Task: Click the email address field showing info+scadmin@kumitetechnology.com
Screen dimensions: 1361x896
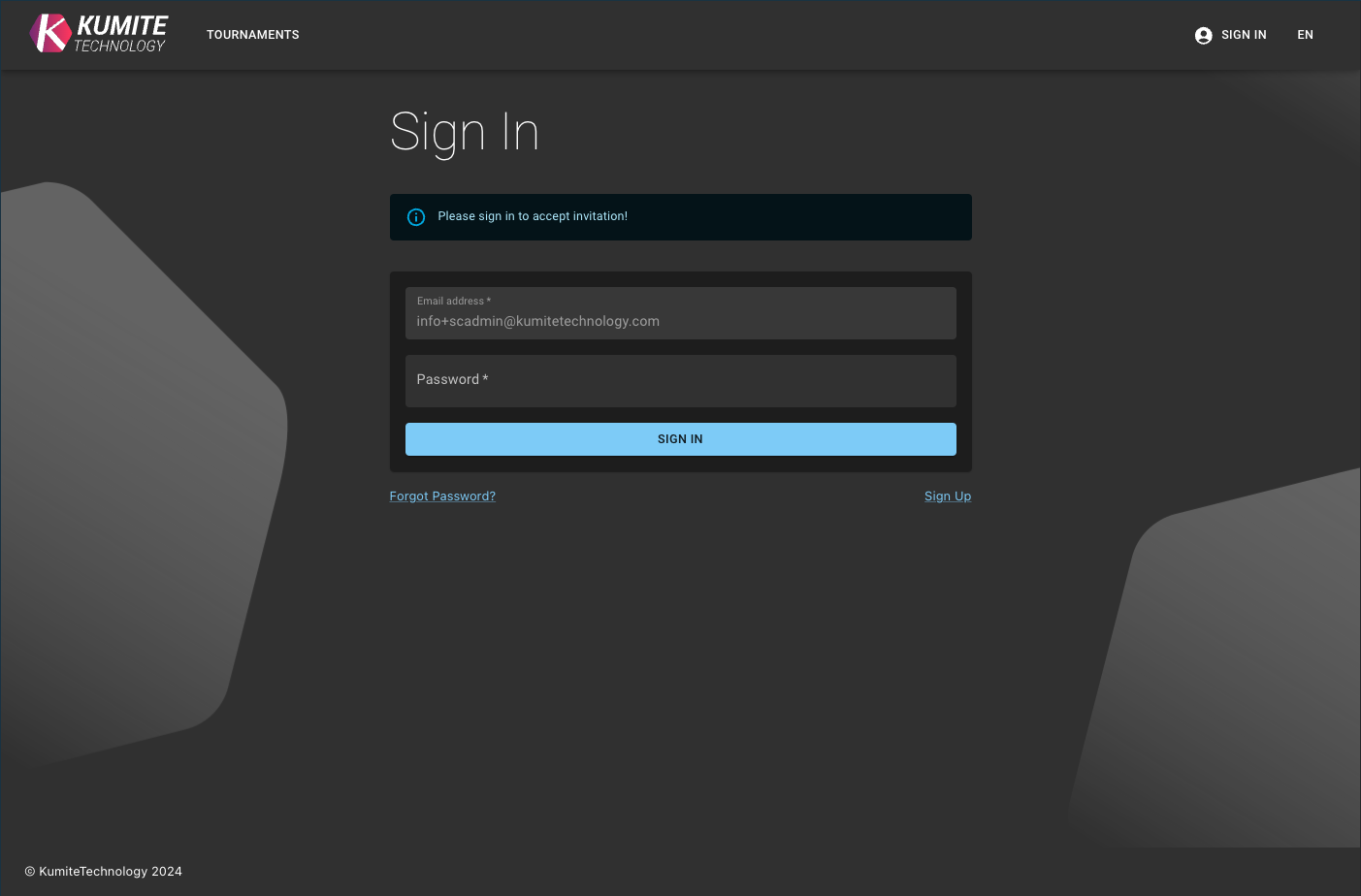Action: pos(680,313)
